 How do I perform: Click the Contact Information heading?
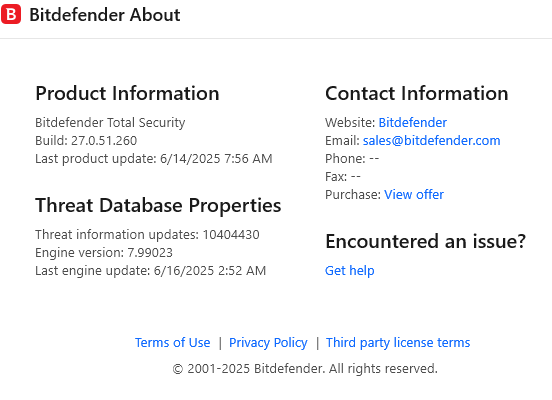pyautogui.click(x=417, y=93)
